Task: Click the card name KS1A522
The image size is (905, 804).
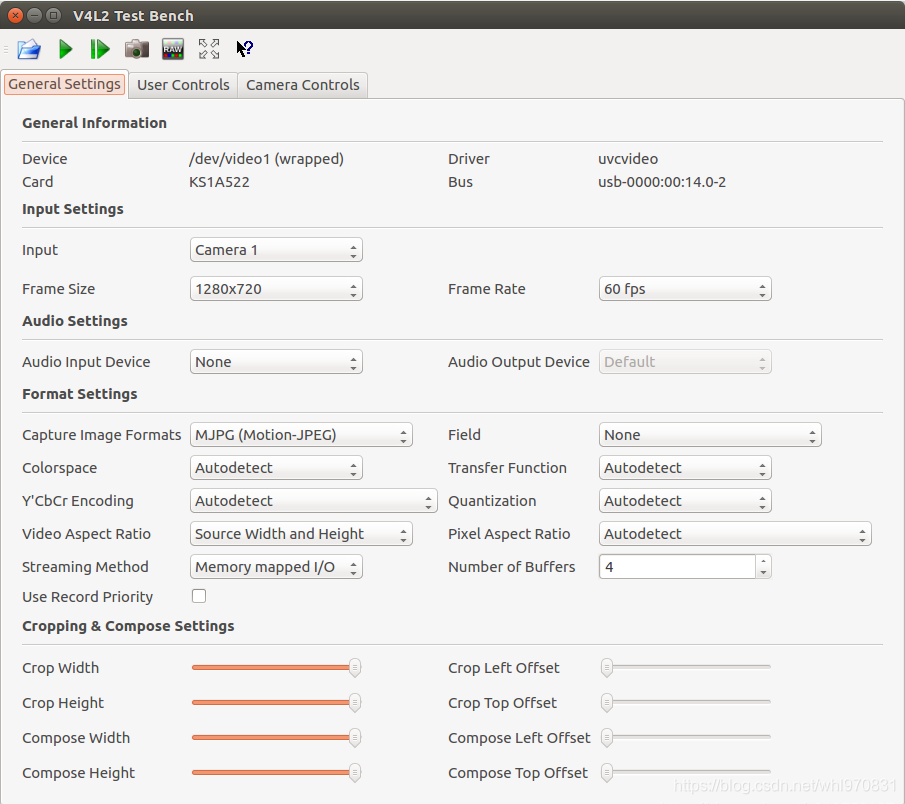Action: (x=219, y=182)
